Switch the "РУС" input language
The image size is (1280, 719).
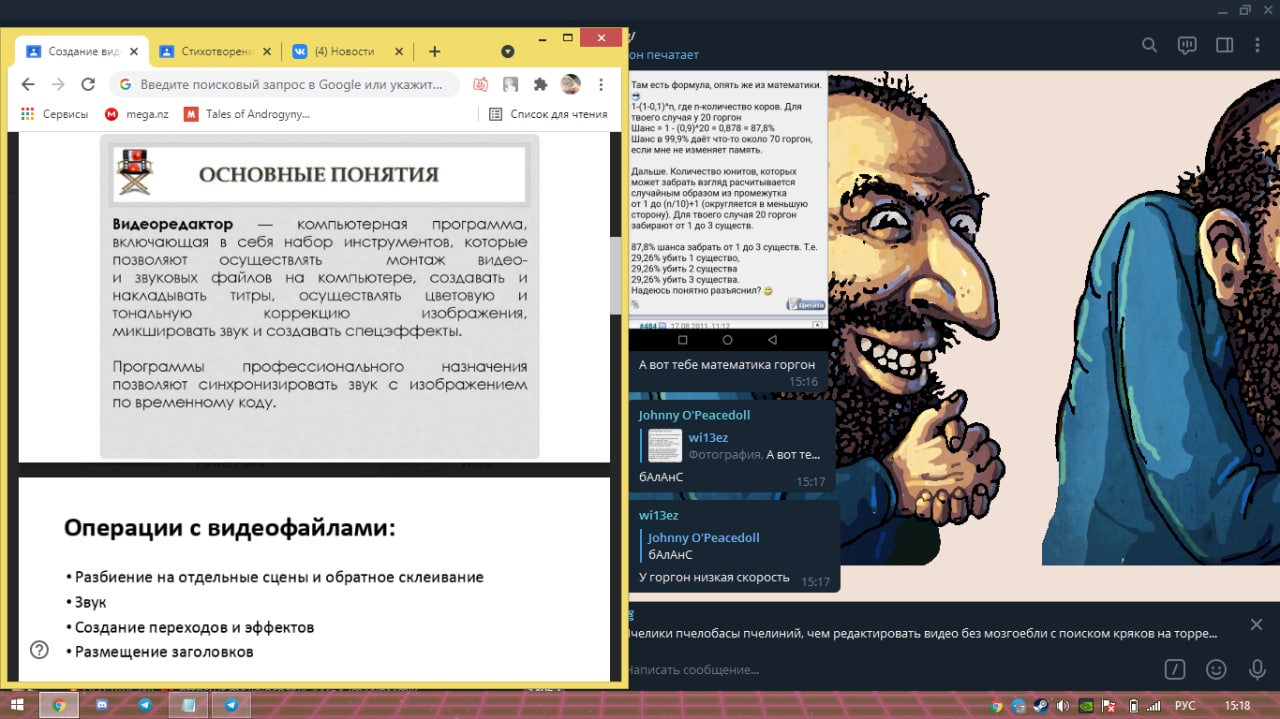[x=1184, y=705]
